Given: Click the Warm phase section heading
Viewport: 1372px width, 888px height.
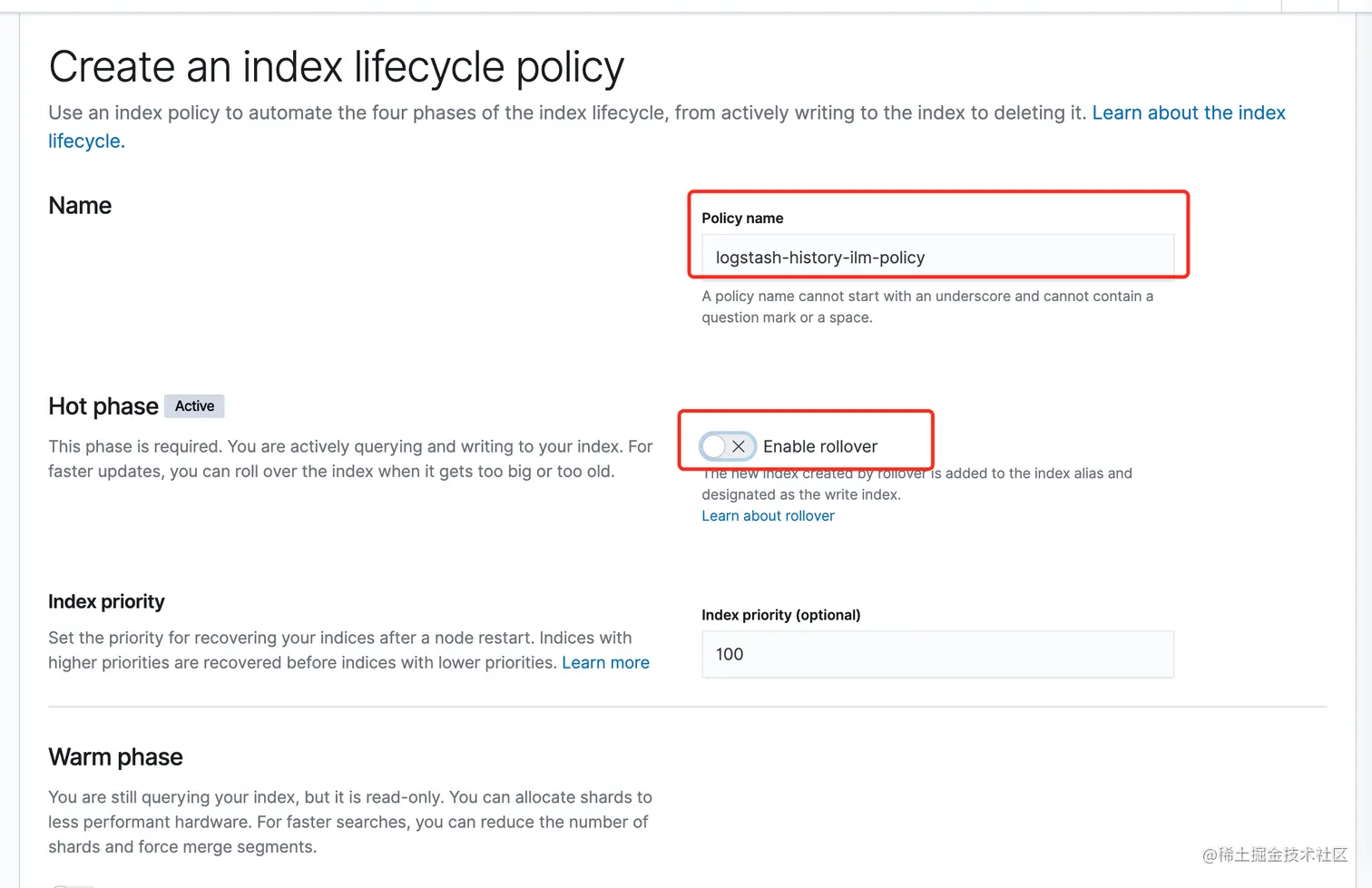Looking at the screenshot, I should click(115, 757).
